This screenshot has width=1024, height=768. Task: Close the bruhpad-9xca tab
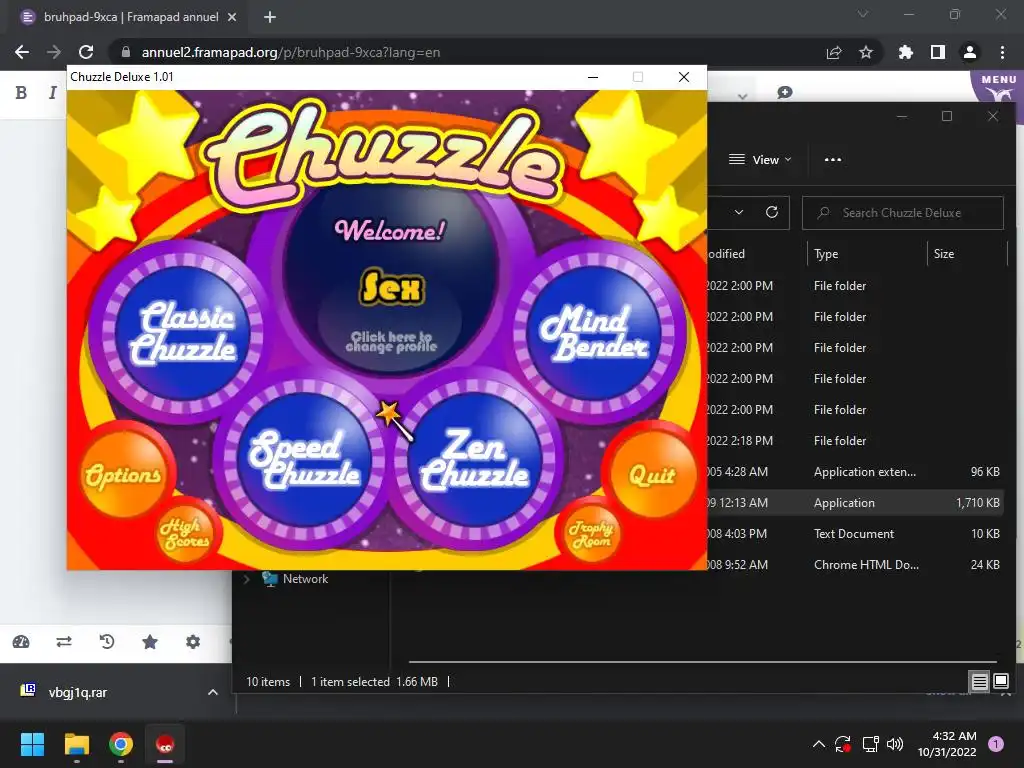[x=232, y=18]
